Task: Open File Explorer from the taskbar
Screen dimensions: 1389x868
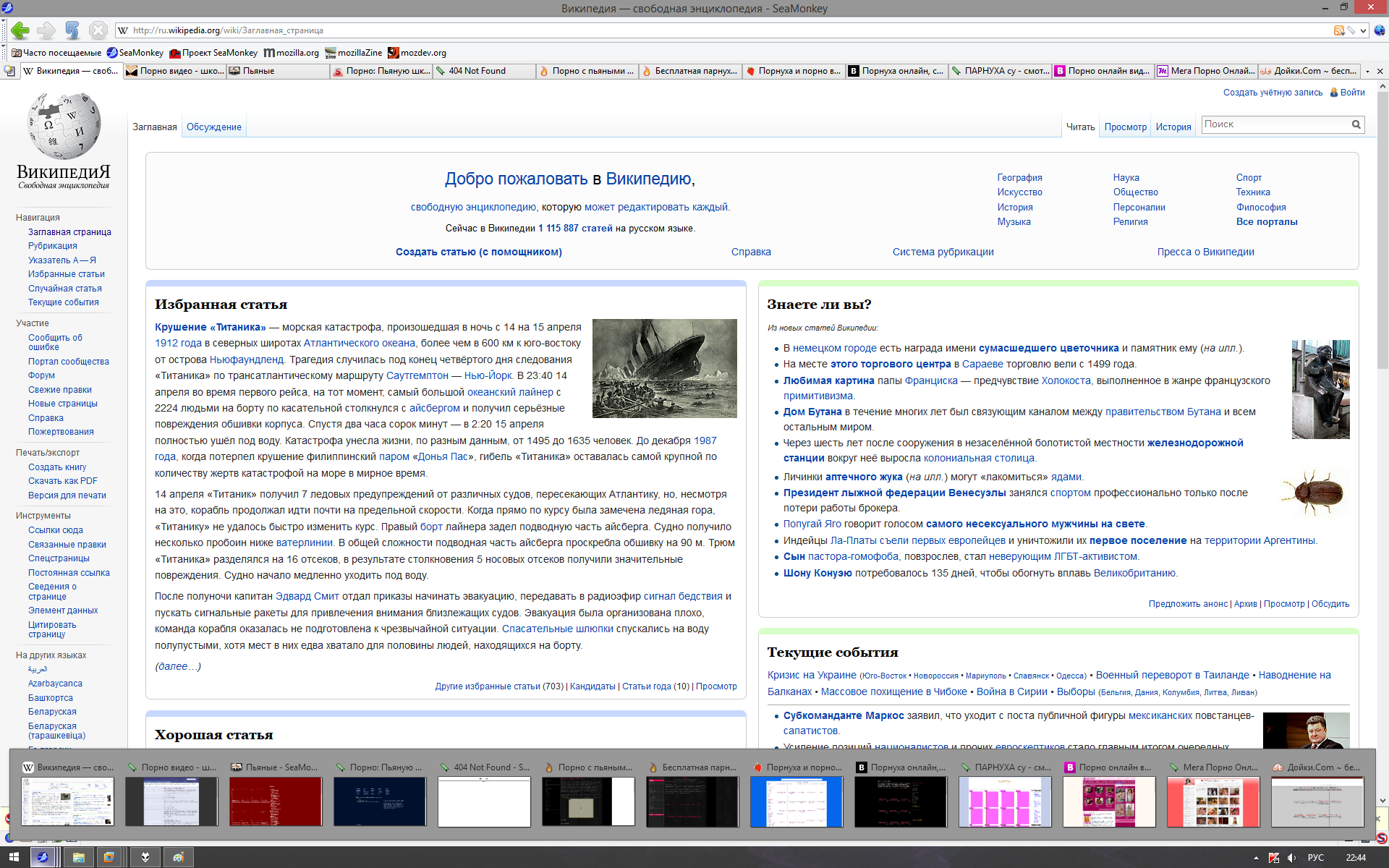Action: pyautogui.click(x=78, y=857)
